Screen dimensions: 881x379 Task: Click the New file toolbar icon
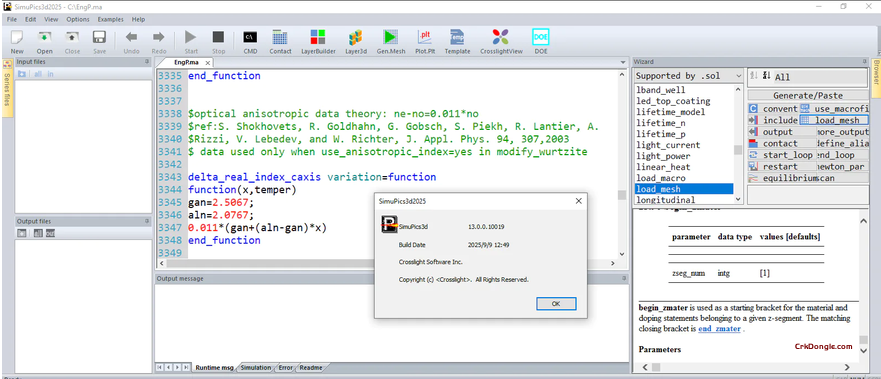[17, 38]
